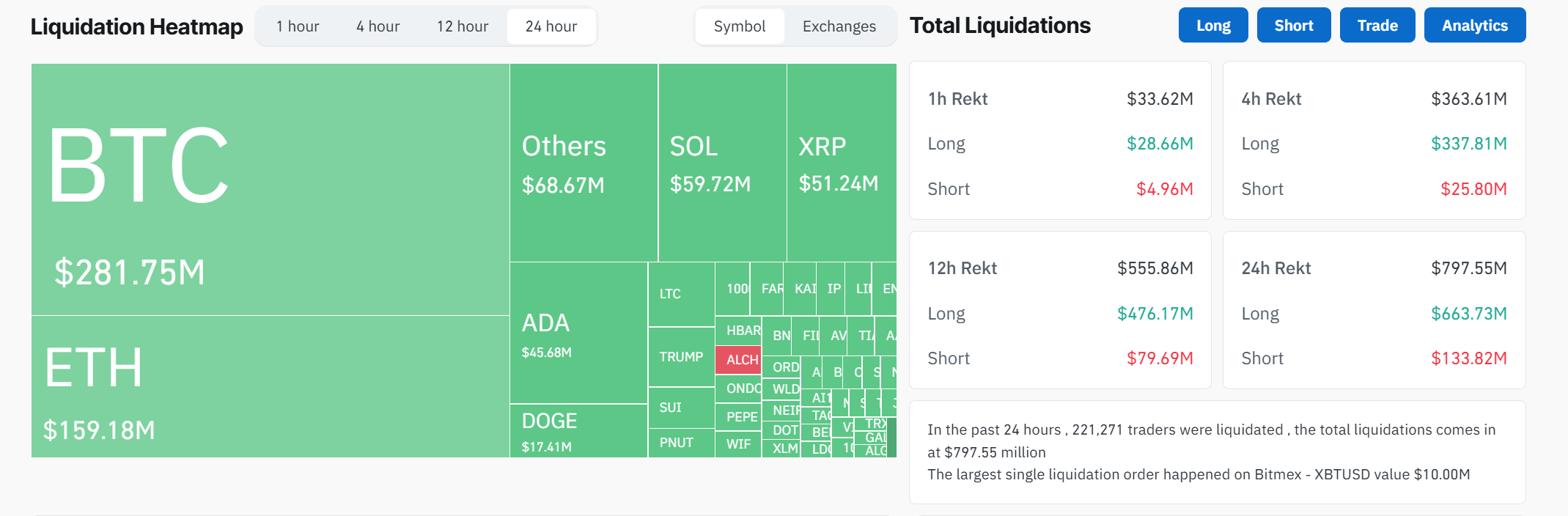
Task: Click the blue Long button
Action: [1213, 26]
